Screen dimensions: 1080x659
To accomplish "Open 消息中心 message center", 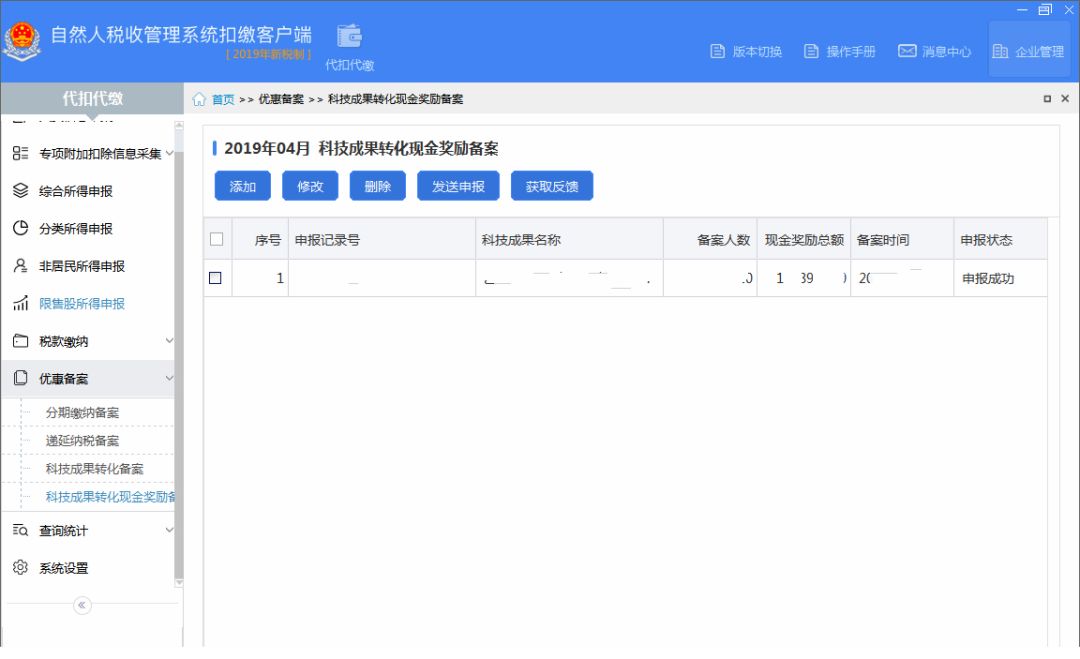I will tap(934, 52).
